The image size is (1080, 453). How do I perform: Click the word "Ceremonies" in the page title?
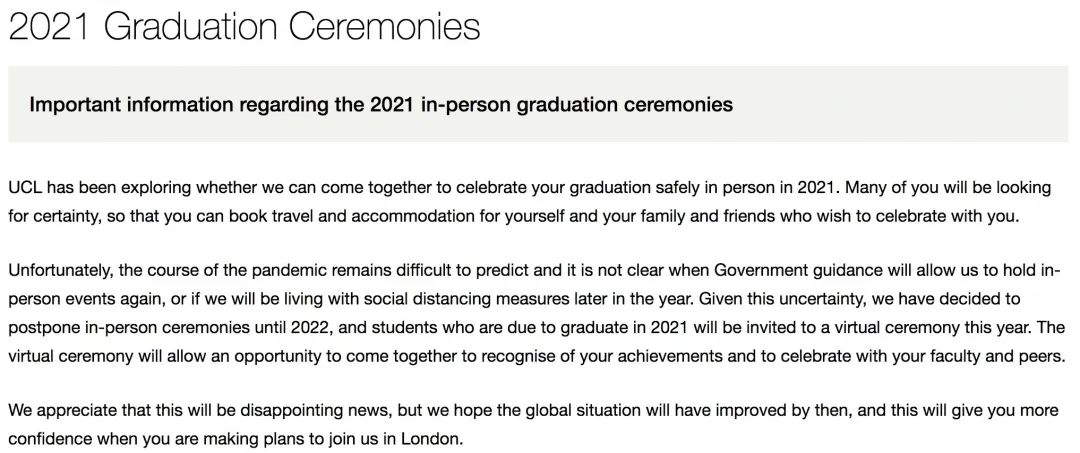(x=384, y=27)
